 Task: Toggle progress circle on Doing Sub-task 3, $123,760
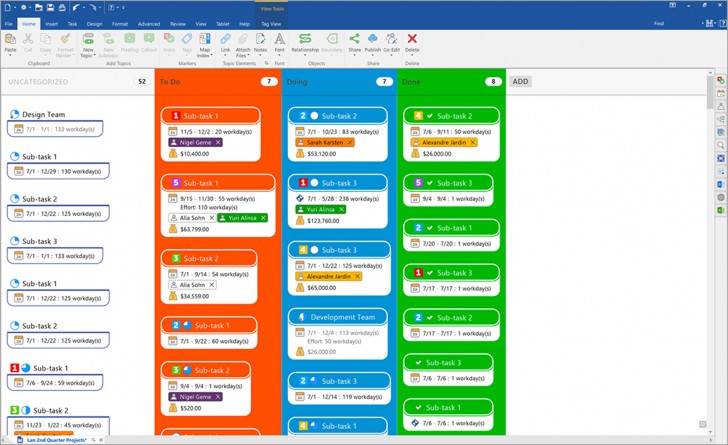pyautogui.click(x=314, y=183)
